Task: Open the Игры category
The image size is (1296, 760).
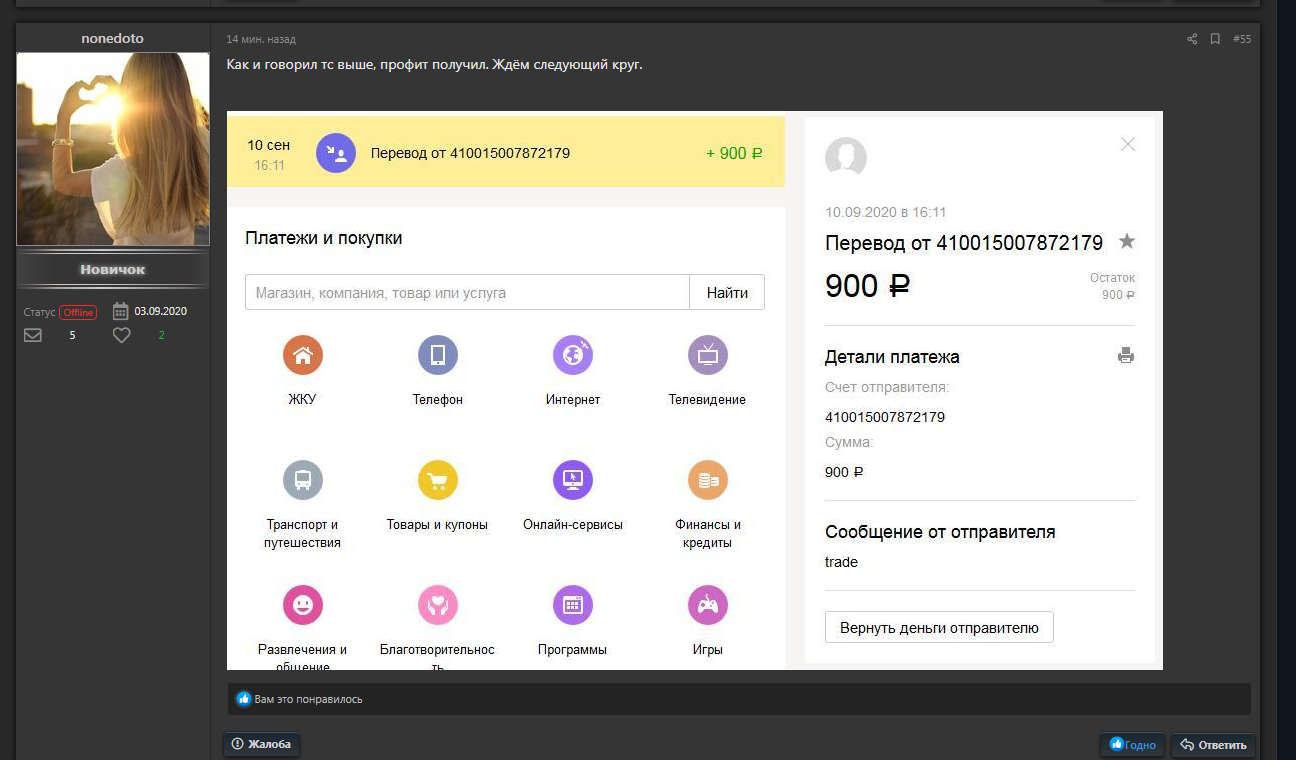Action: (707, 622)
